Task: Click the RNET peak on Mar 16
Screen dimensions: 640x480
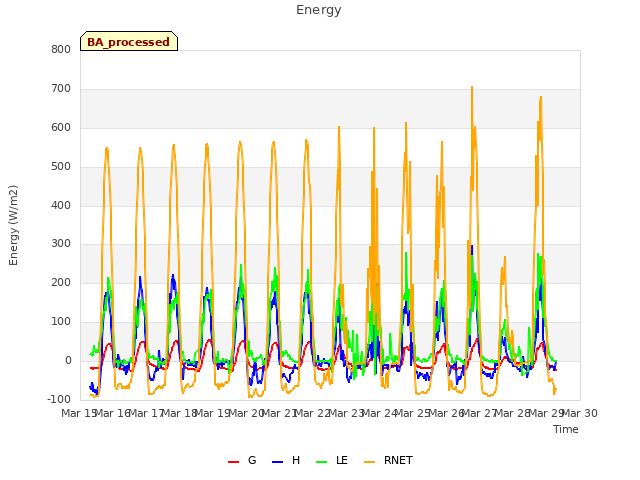Action: [107, 148]
